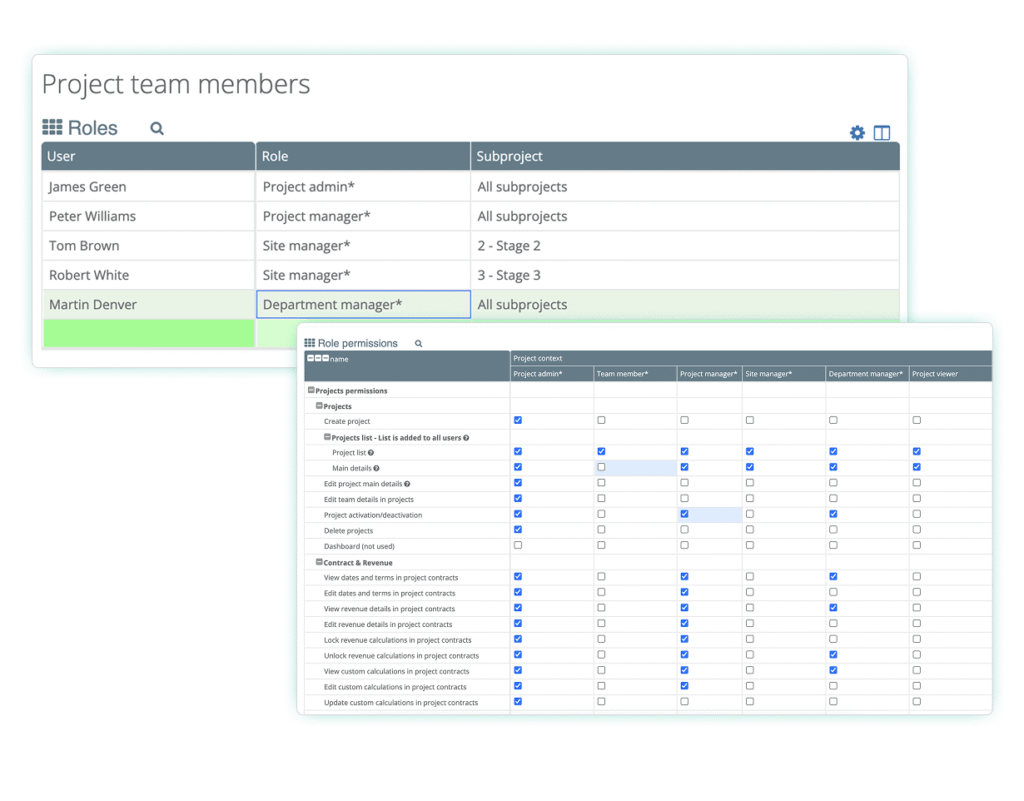Click the Role permissions panel title
This screenshot has width=1024, height=801.
(360, 342)
